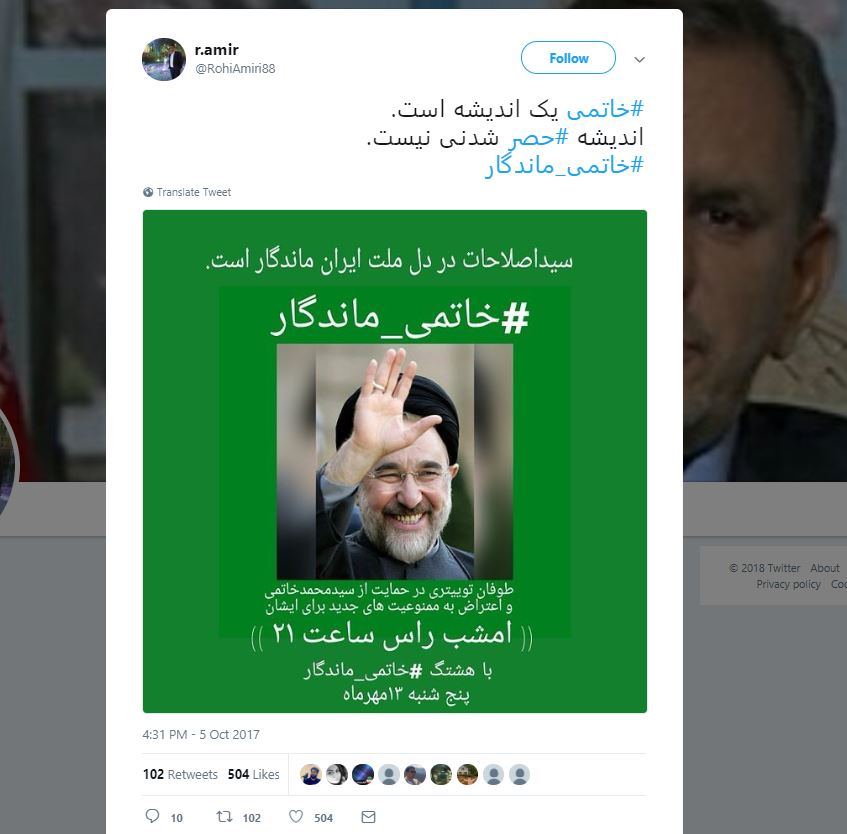The width and height of the screenshot is (847, 834).
Task: View the 504 Likes list
Action: point(253,775)
